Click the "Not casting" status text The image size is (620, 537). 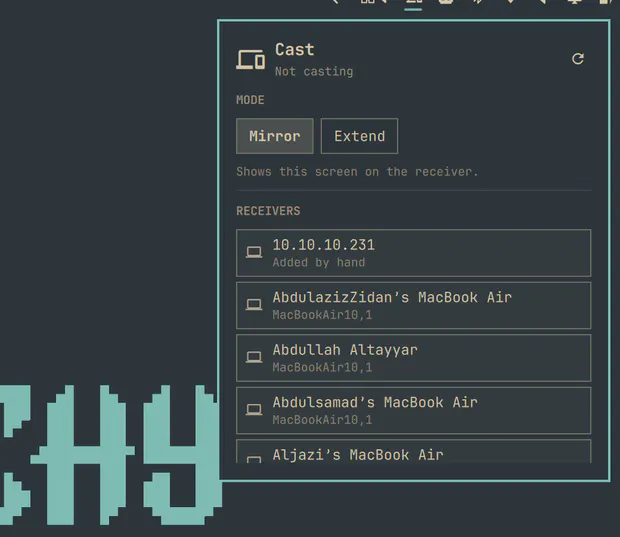pos(314,72)
